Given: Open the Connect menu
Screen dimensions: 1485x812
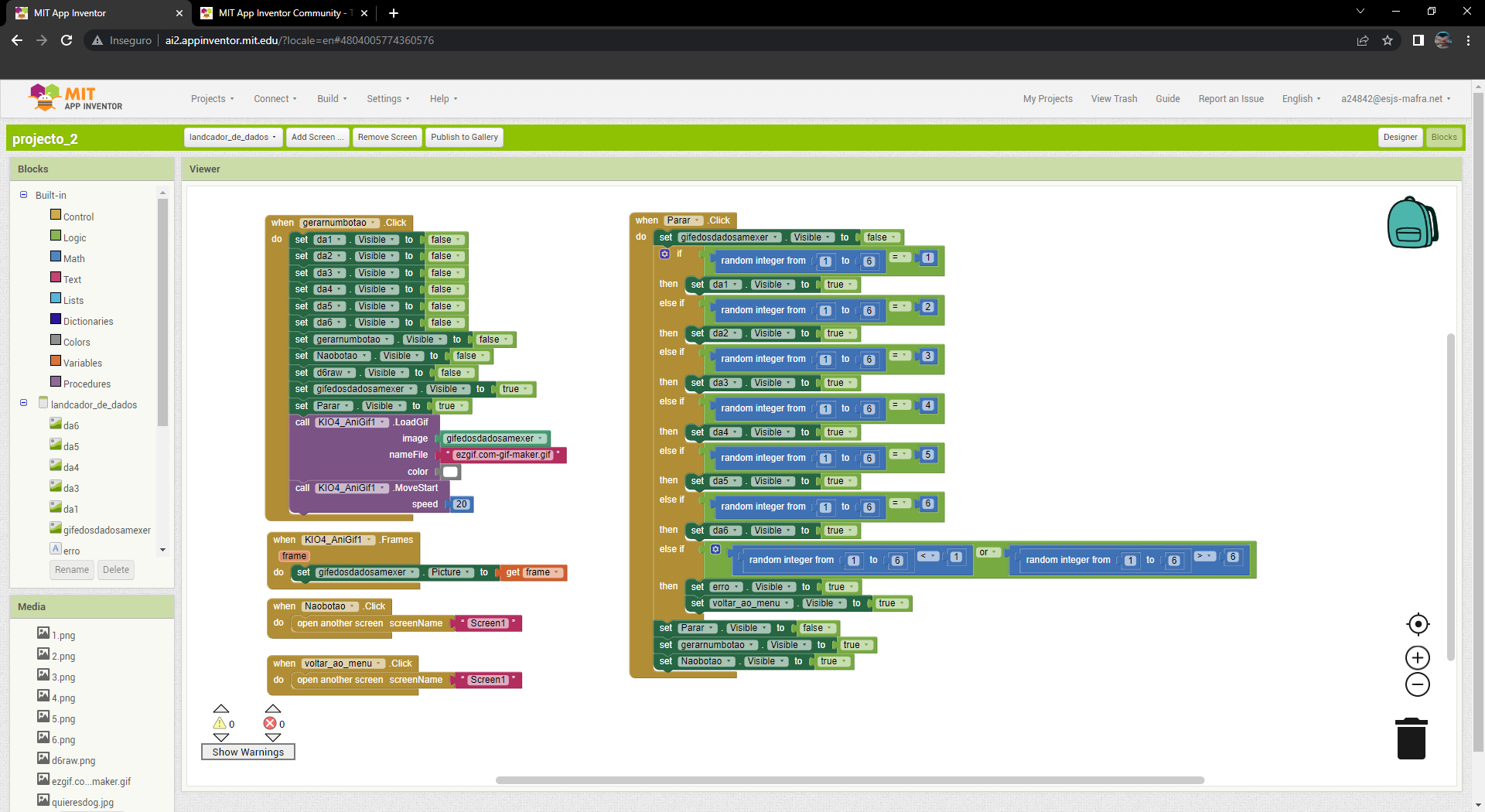Looking at the screenshot, I should [275, 99].
